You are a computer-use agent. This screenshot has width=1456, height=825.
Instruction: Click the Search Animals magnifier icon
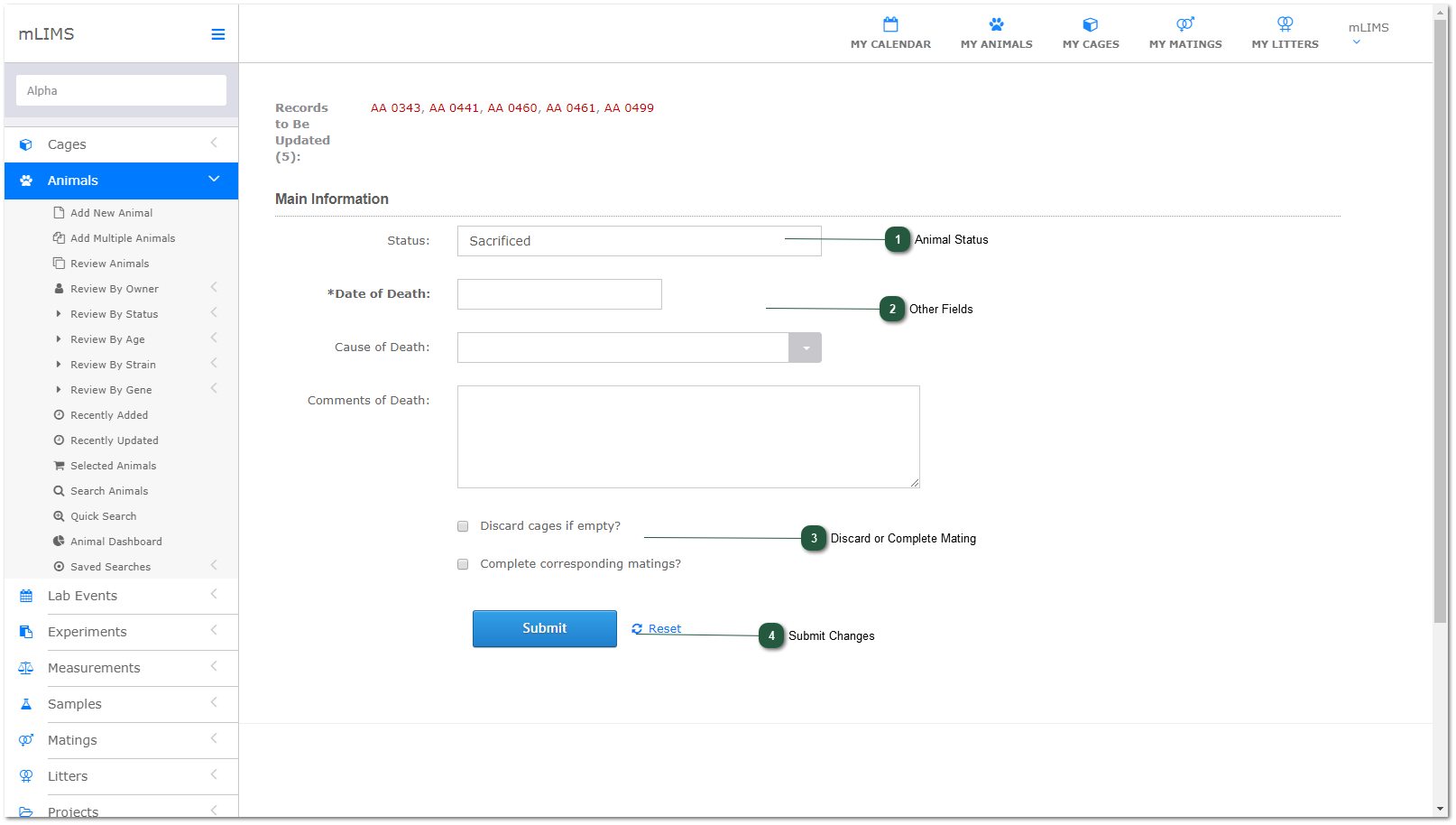[59, 491]
